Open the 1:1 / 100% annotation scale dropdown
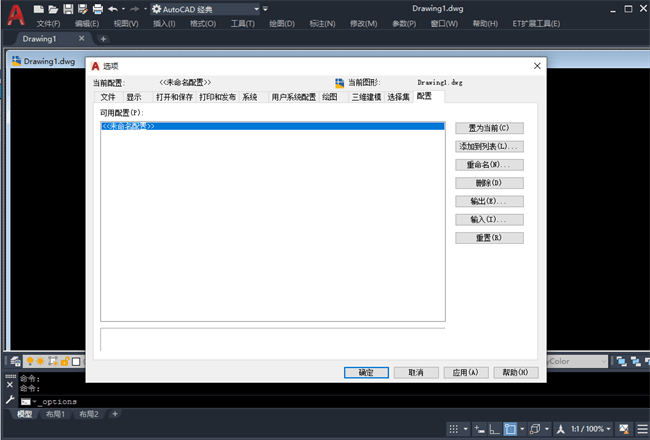Image resolution: width=650 pixels, height=440 pixels. (591, 429)
